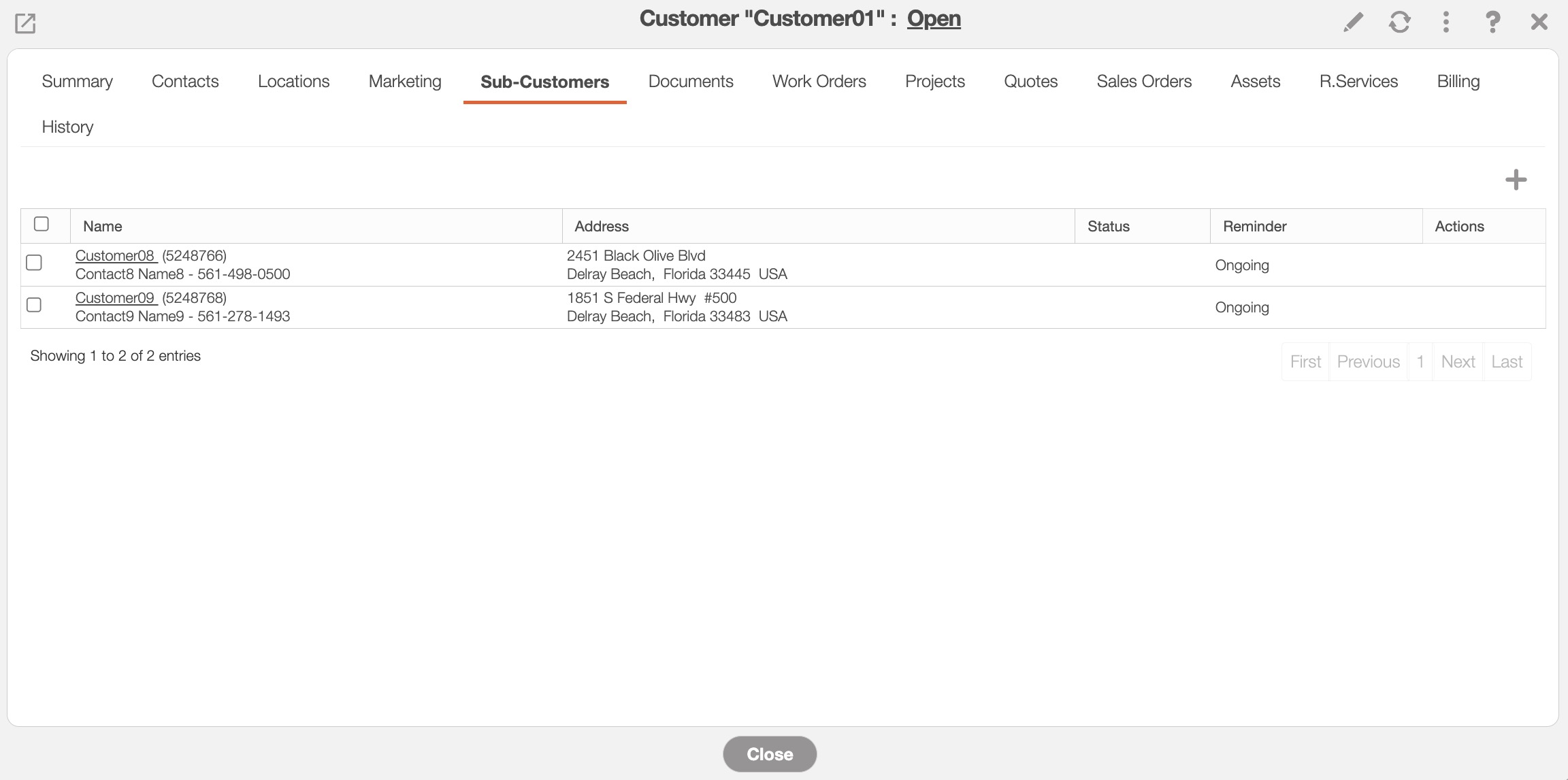Open the Customer08 link
Image resolution: width=1568 pixels, height=780 pixels.
tap(115, 256)
